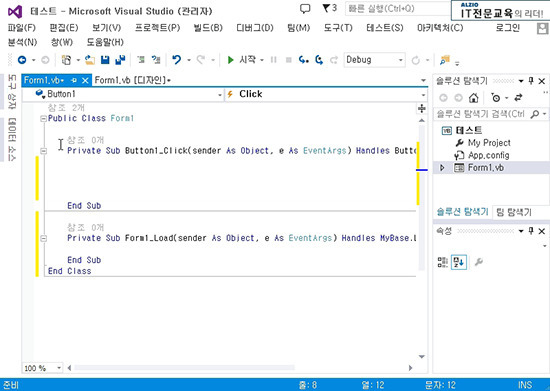Collapse the Button1_Click sub outline
Viewport: 550px width, 391px height.
pyautogui.click(x=43, y=151)
